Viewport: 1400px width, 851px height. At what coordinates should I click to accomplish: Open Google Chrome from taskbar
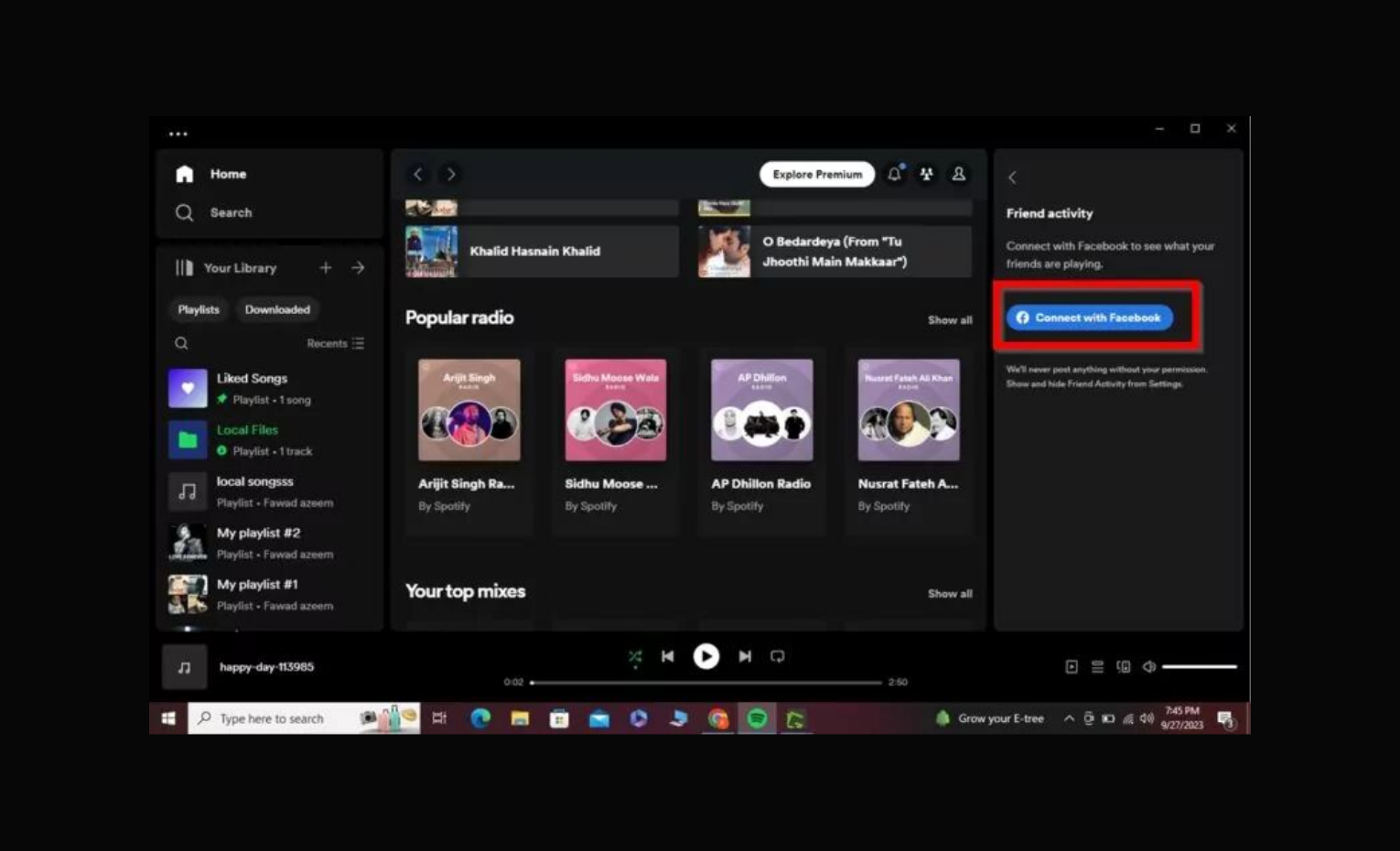pyautogui.click(x=717, y=718)
